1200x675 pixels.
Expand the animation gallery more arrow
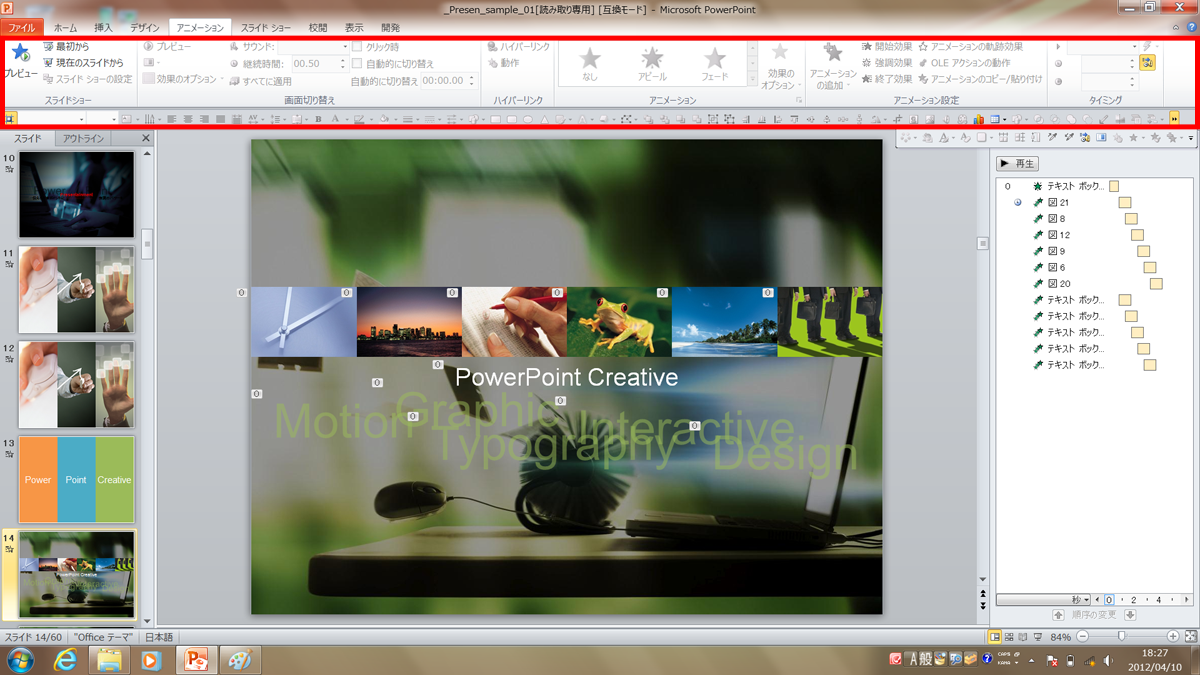click(753, 79)
